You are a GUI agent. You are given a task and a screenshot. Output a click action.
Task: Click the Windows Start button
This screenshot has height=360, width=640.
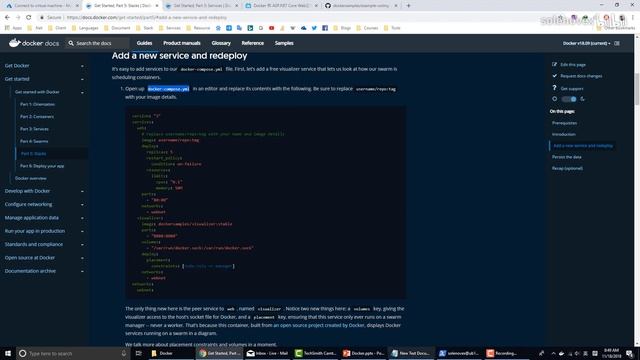(x=7, y=353)
